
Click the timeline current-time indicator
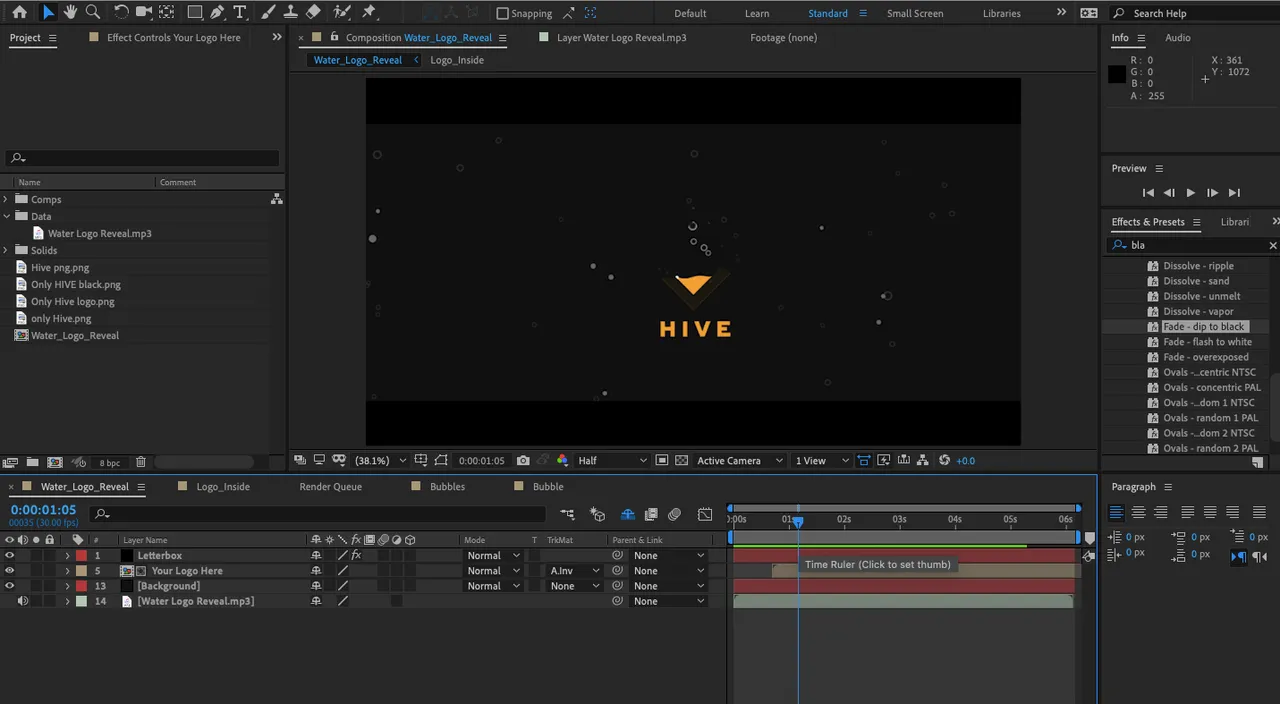point(797,520)
